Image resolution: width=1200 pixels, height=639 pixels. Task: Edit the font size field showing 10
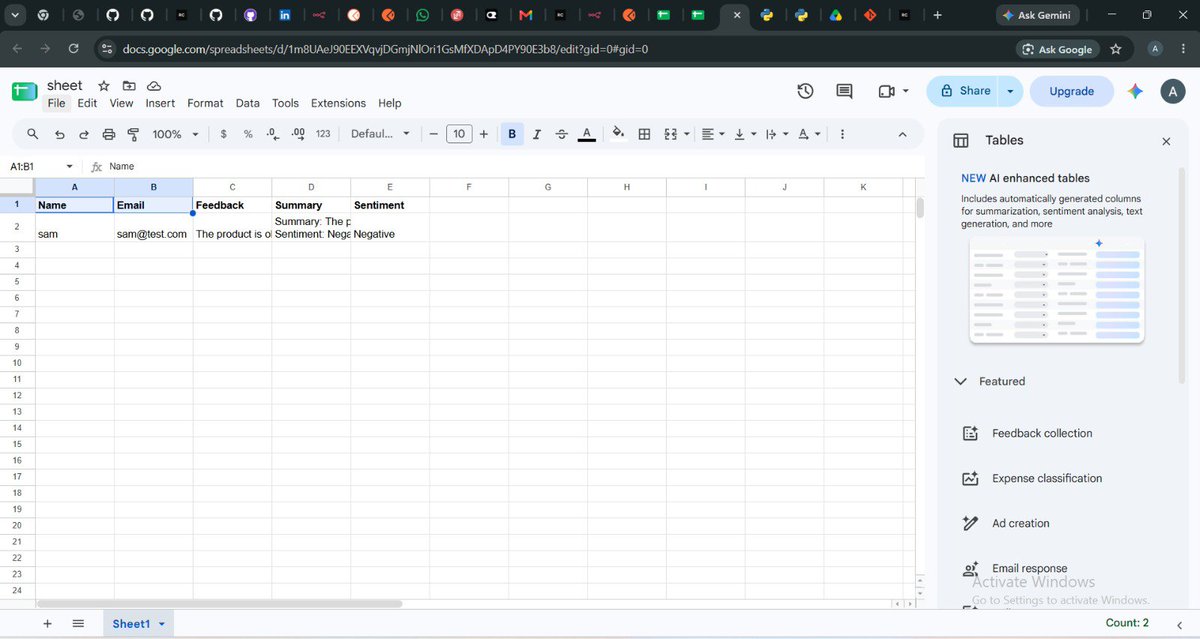coord(459,134)
